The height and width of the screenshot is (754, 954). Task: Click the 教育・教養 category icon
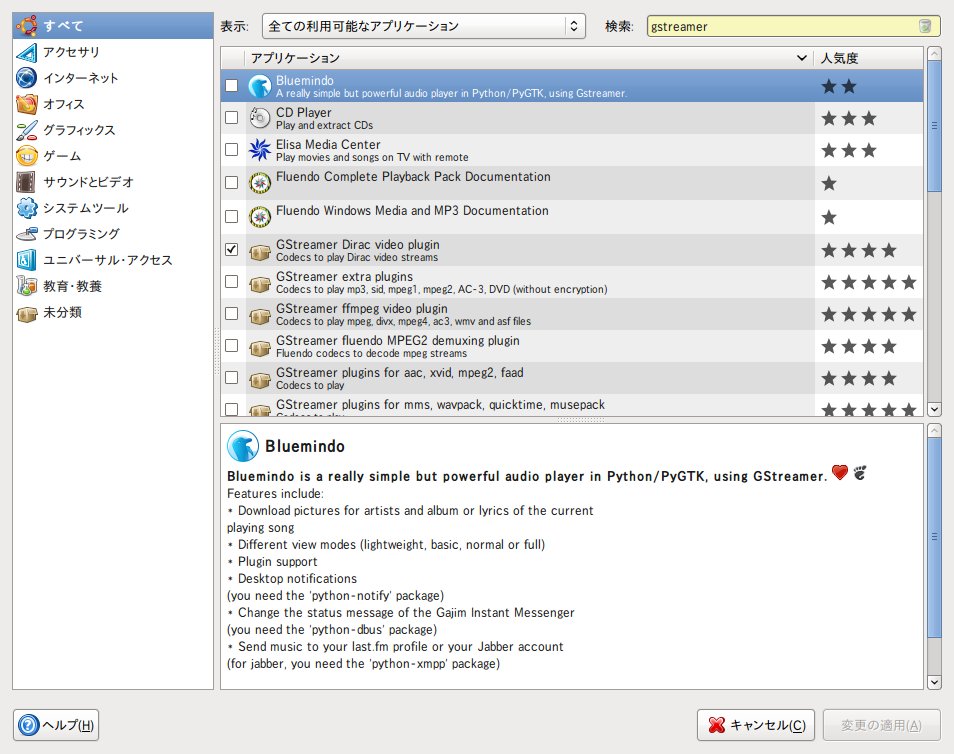[x=27, y=286]
